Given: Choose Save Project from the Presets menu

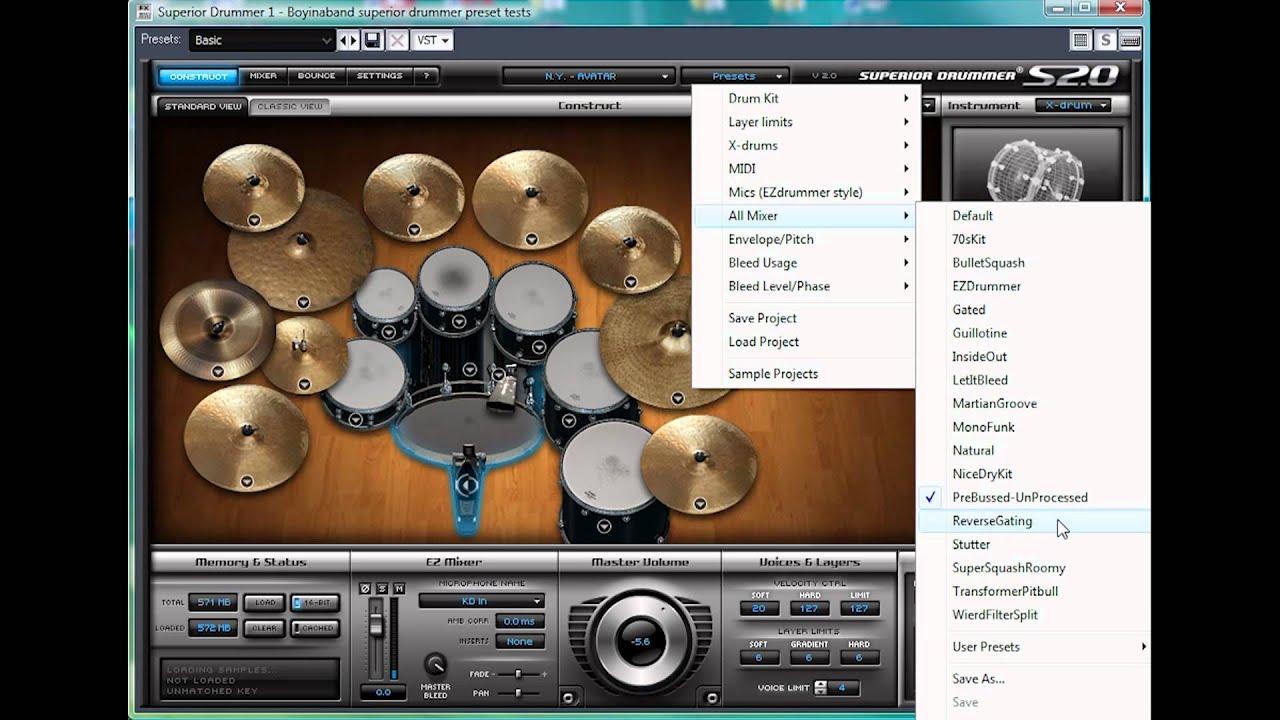Looking at the screenshot, I should pos(804,318).
